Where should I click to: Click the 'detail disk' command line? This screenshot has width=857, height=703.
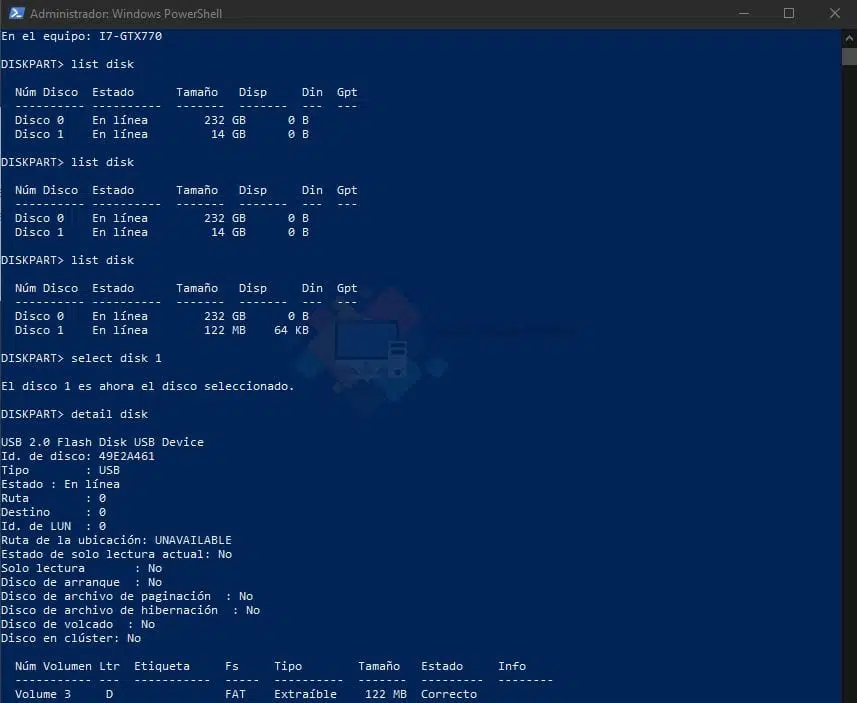pos(74,414)
